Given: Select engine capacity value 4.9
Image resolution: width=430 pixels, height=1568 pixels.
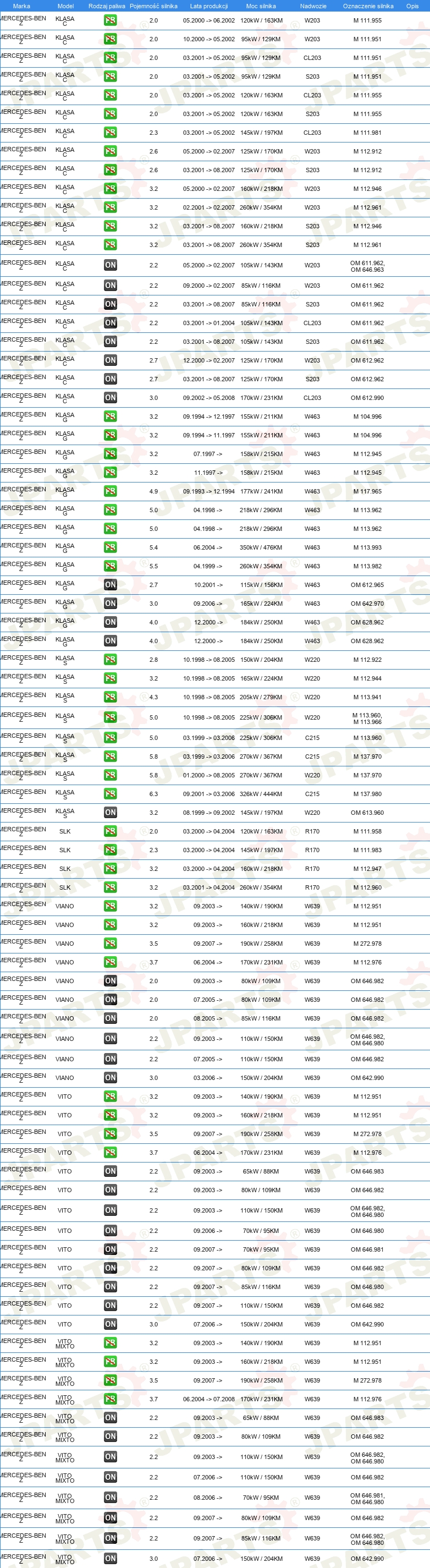Looking at the screenshot, I should [x=153, y=491].
